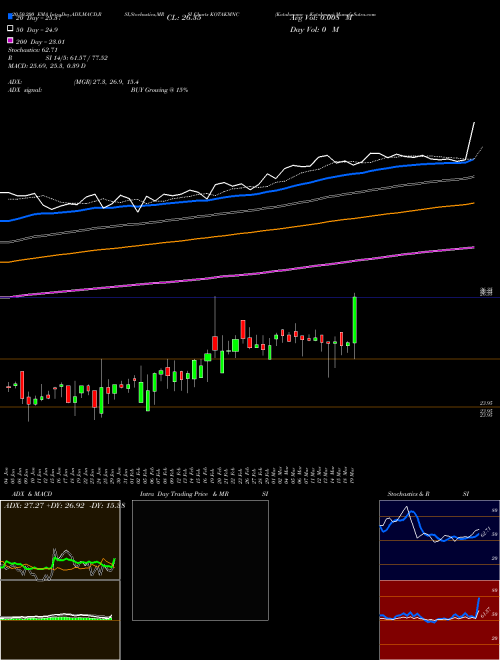Click the white price line spike at far right

click(x=471, y=139)
